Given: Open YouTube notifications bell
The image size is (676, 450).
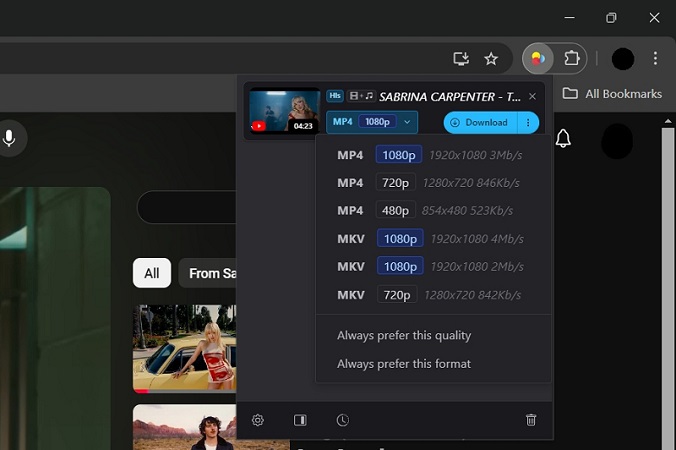Looking at the screenshot, I should coord(563,138).
